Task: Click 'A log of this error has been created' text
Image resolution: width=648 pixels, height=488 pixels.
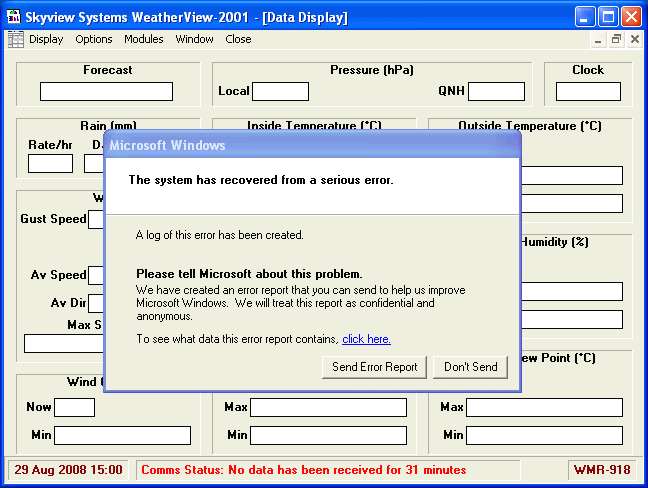Action: coord(219,235)
